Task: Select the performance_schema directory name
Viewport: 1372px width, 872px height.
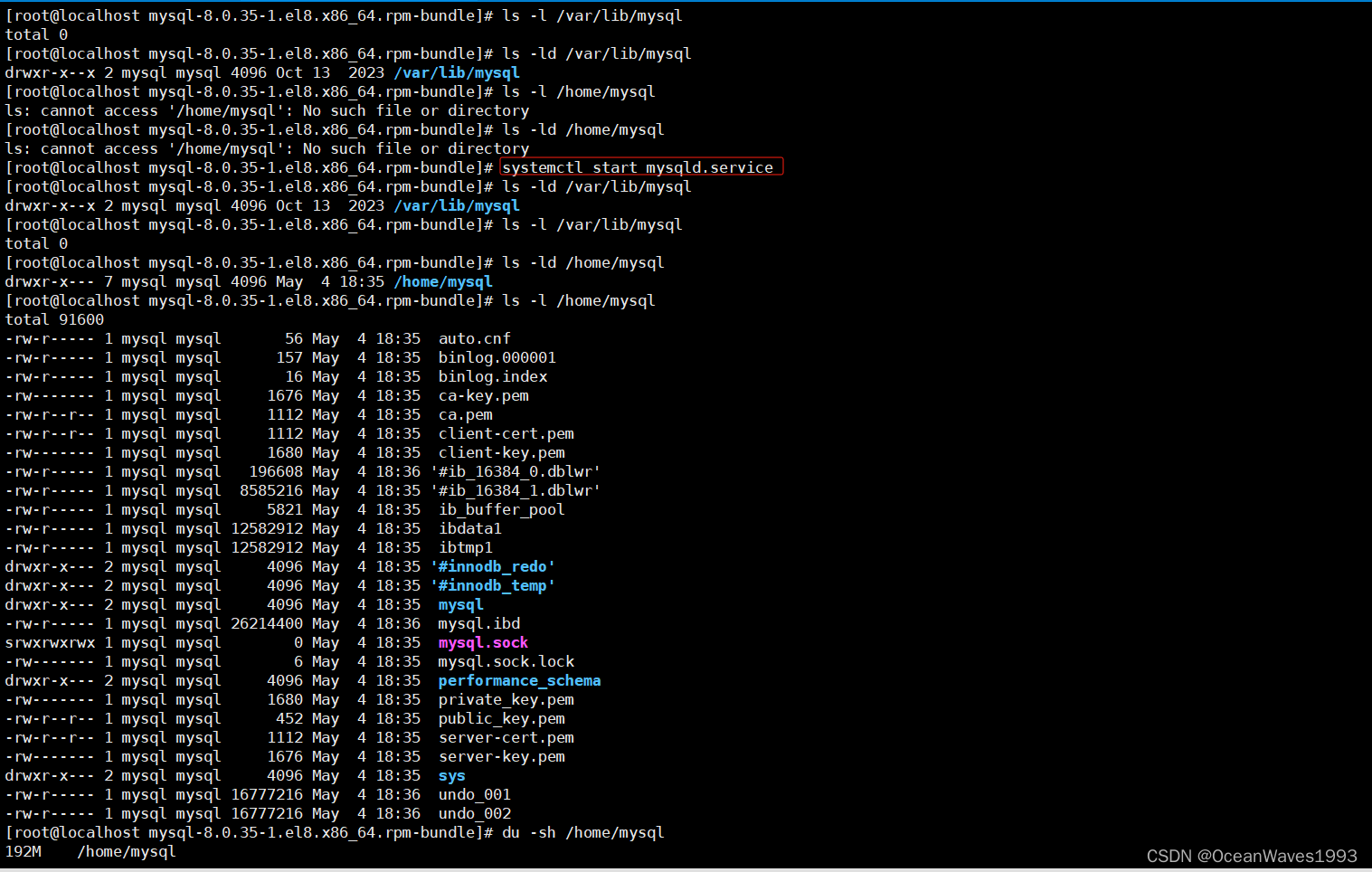Action: click(x=520, y=680)
